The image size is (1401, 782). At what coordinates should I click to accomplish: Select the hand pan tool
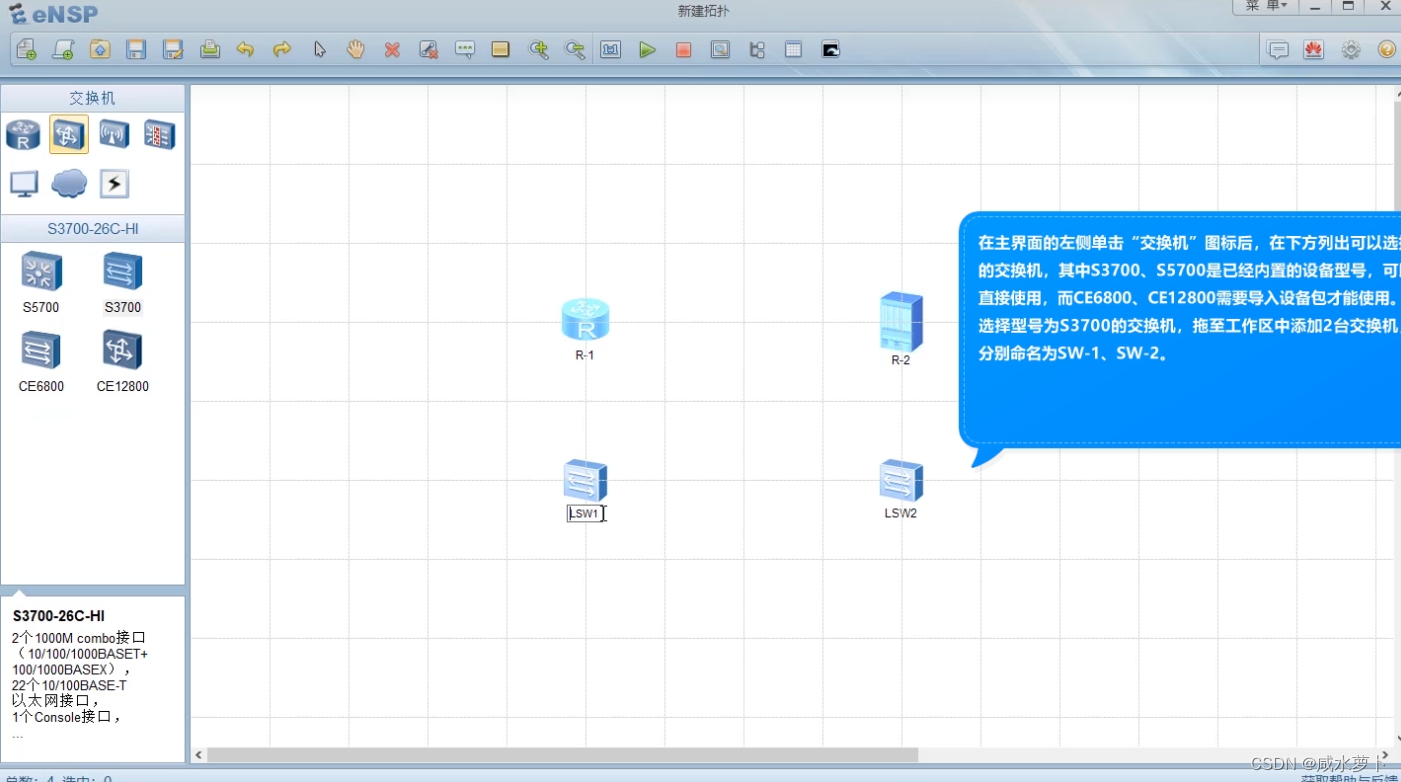pos(355,49)
